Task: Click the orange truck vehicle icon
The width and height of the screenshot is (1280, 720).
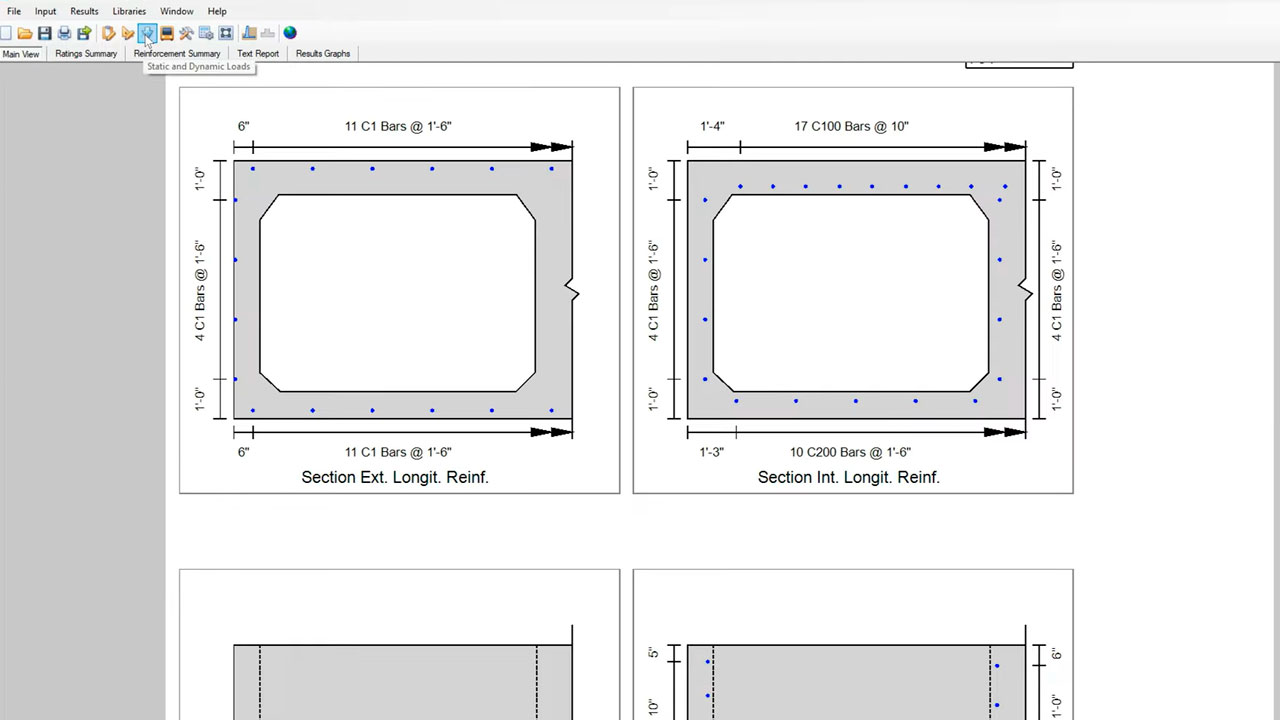Action: [167, 33]
